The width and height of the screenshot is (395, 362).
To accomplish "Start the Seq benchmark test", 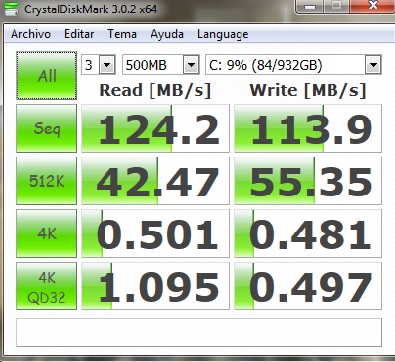I will [46, 128].
